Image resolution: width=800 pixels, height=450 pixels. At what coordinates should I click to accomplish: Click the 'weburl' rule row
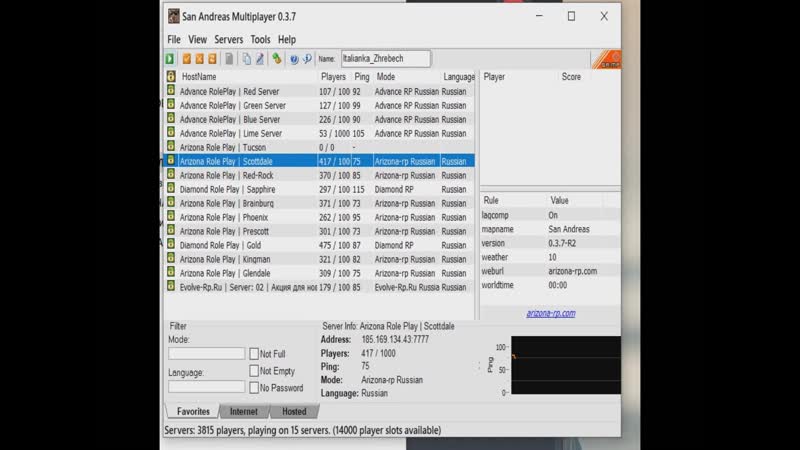coord(551,271)
